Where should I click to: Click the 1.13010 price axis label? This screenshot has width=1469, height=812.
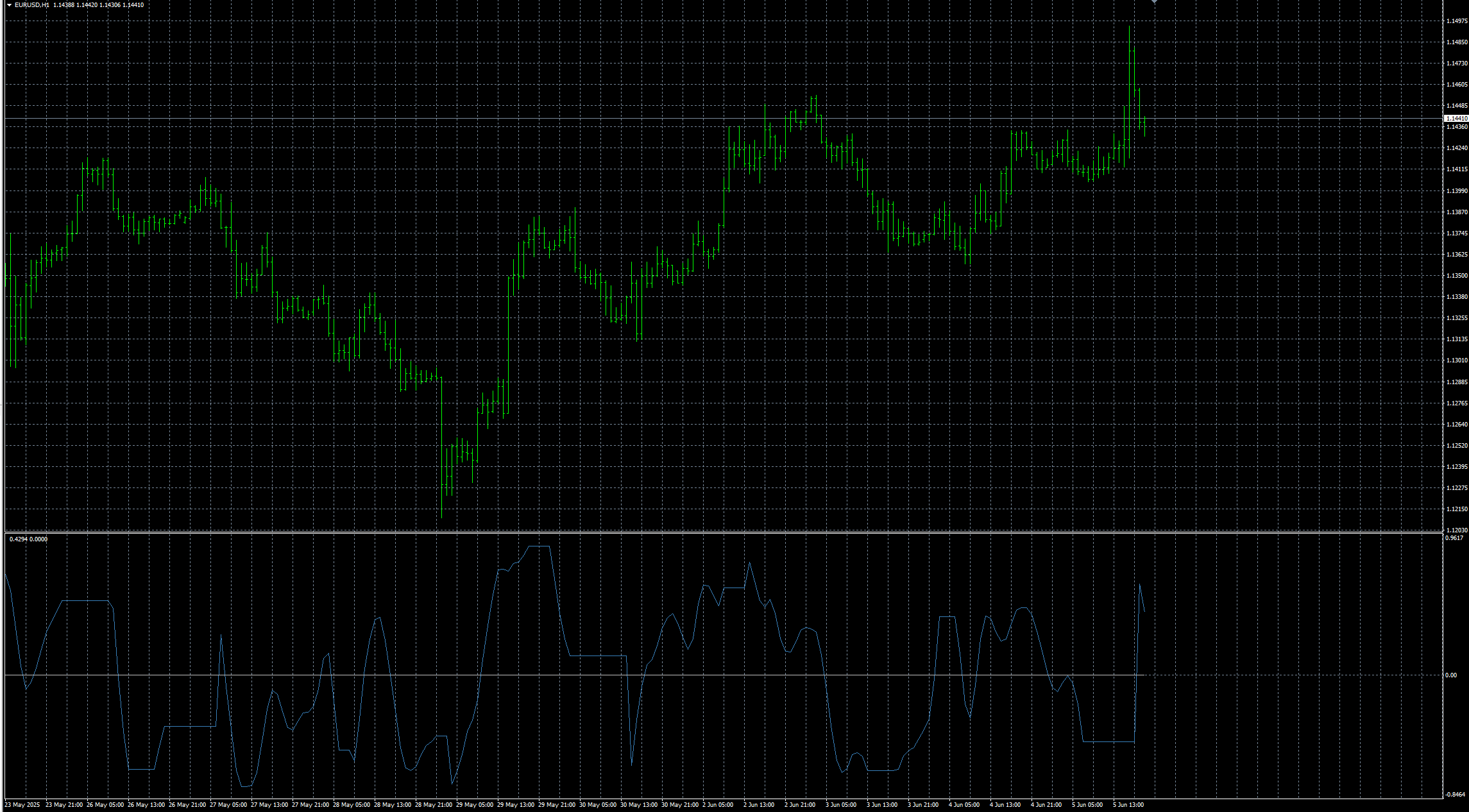1457,360
